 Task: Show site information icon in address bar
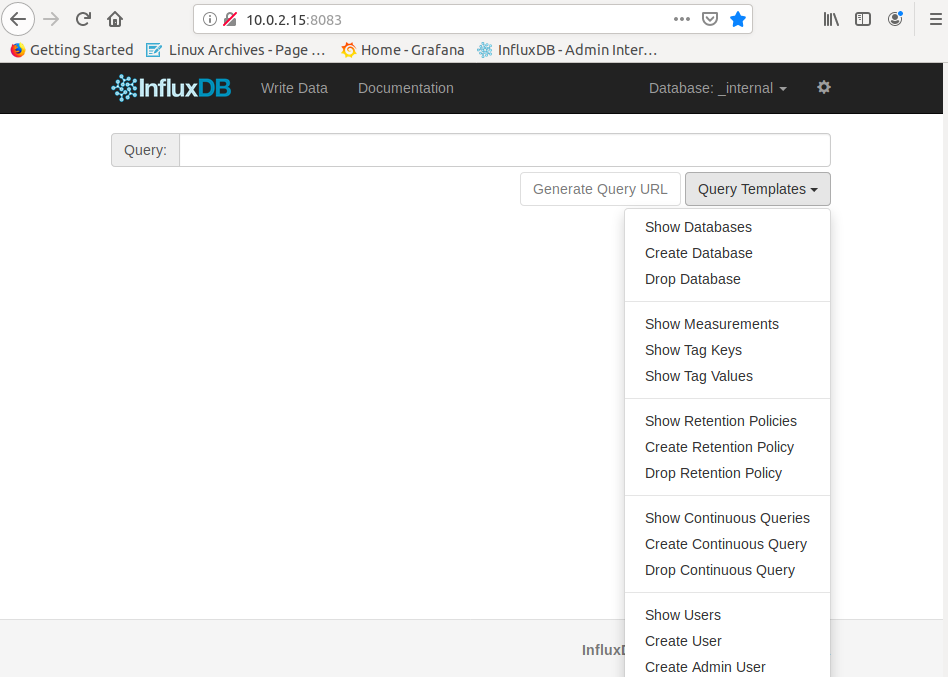tap(210, 19)
